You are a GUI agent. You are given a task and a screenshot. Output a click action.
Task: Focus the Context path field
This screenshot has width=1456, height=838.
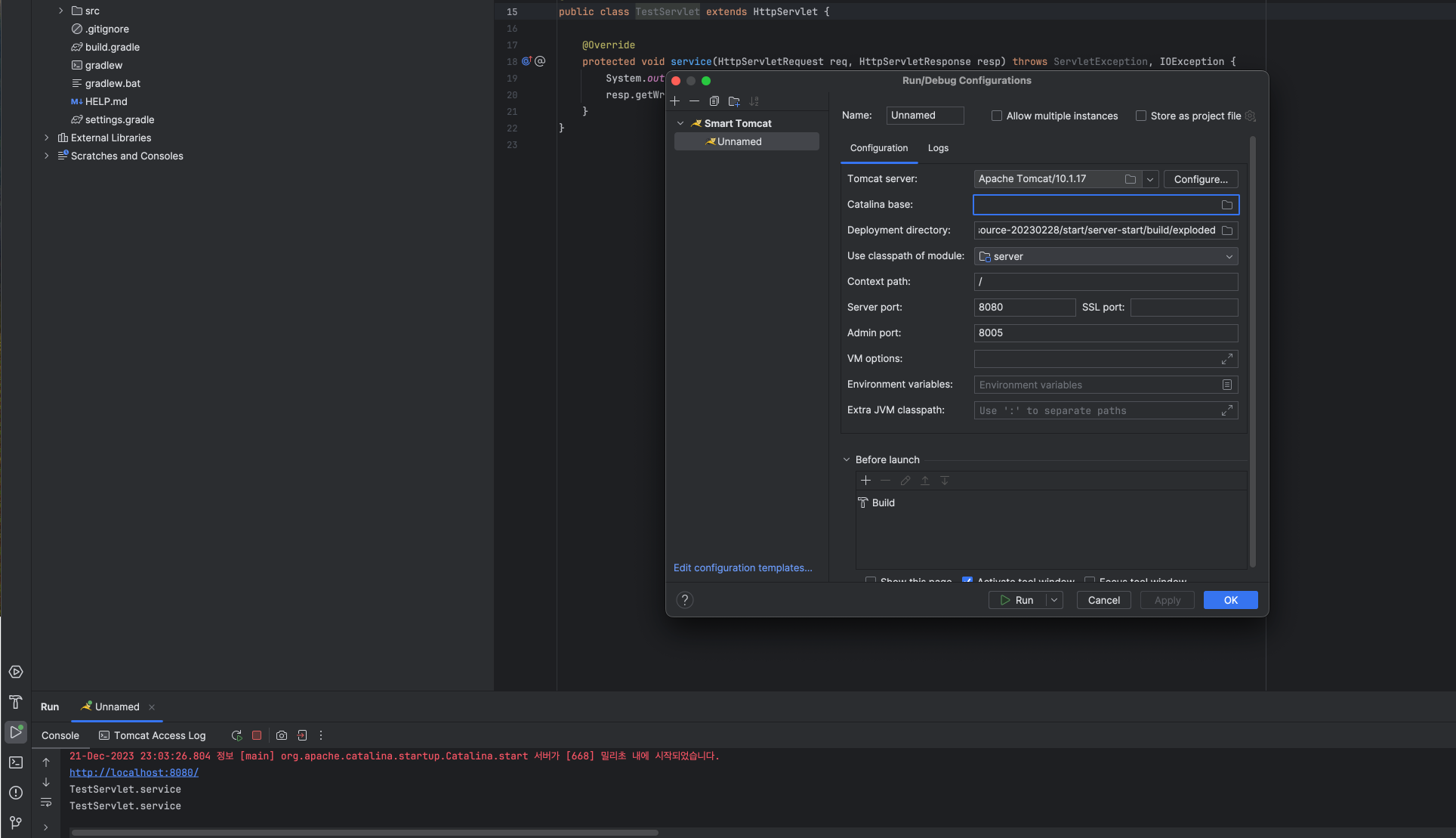[x=1106, y=282]
